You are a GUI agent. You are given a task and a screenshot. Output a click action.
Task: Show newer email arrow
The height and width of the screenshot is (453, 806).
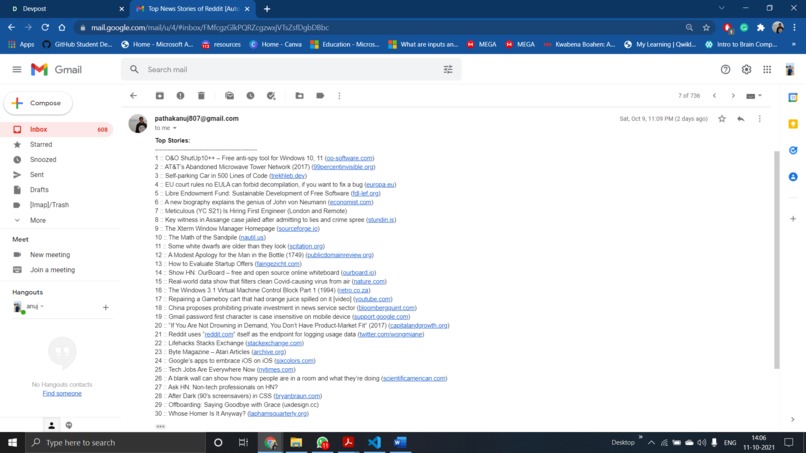click(714, 96)
